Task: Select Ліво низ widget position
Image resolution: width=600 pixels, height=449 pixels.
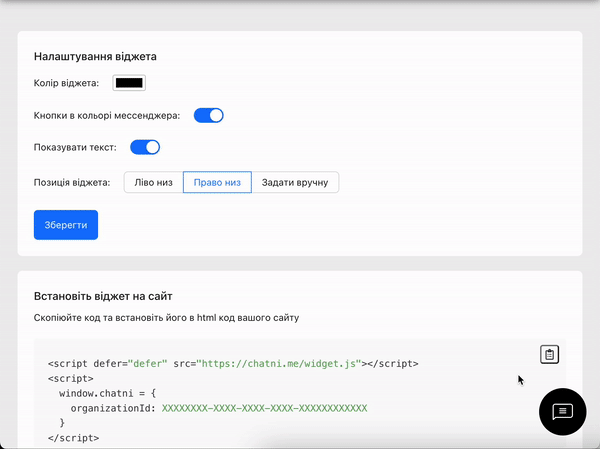Action: 153,182
